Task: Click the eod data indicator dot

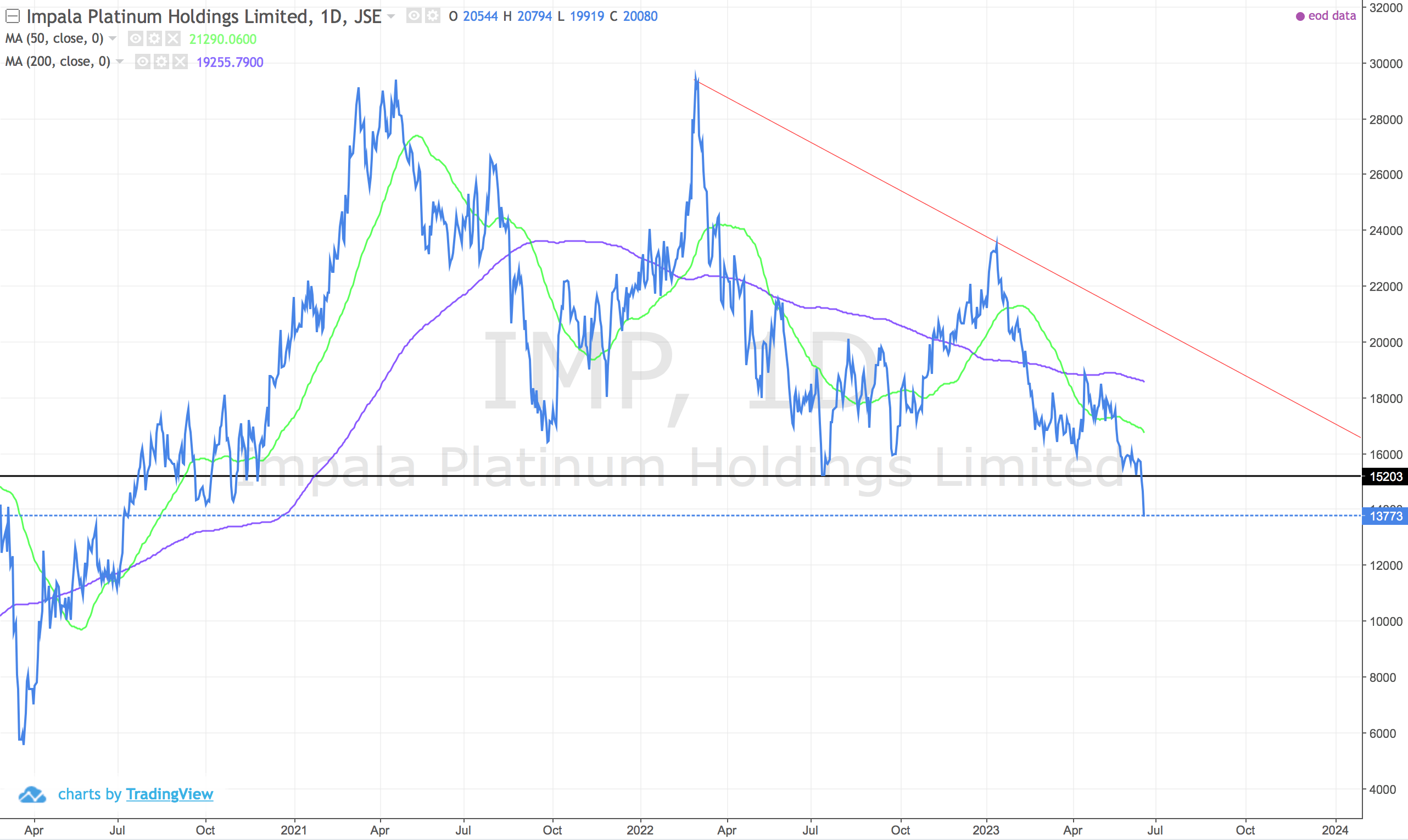Action: tap(1300, 16)
